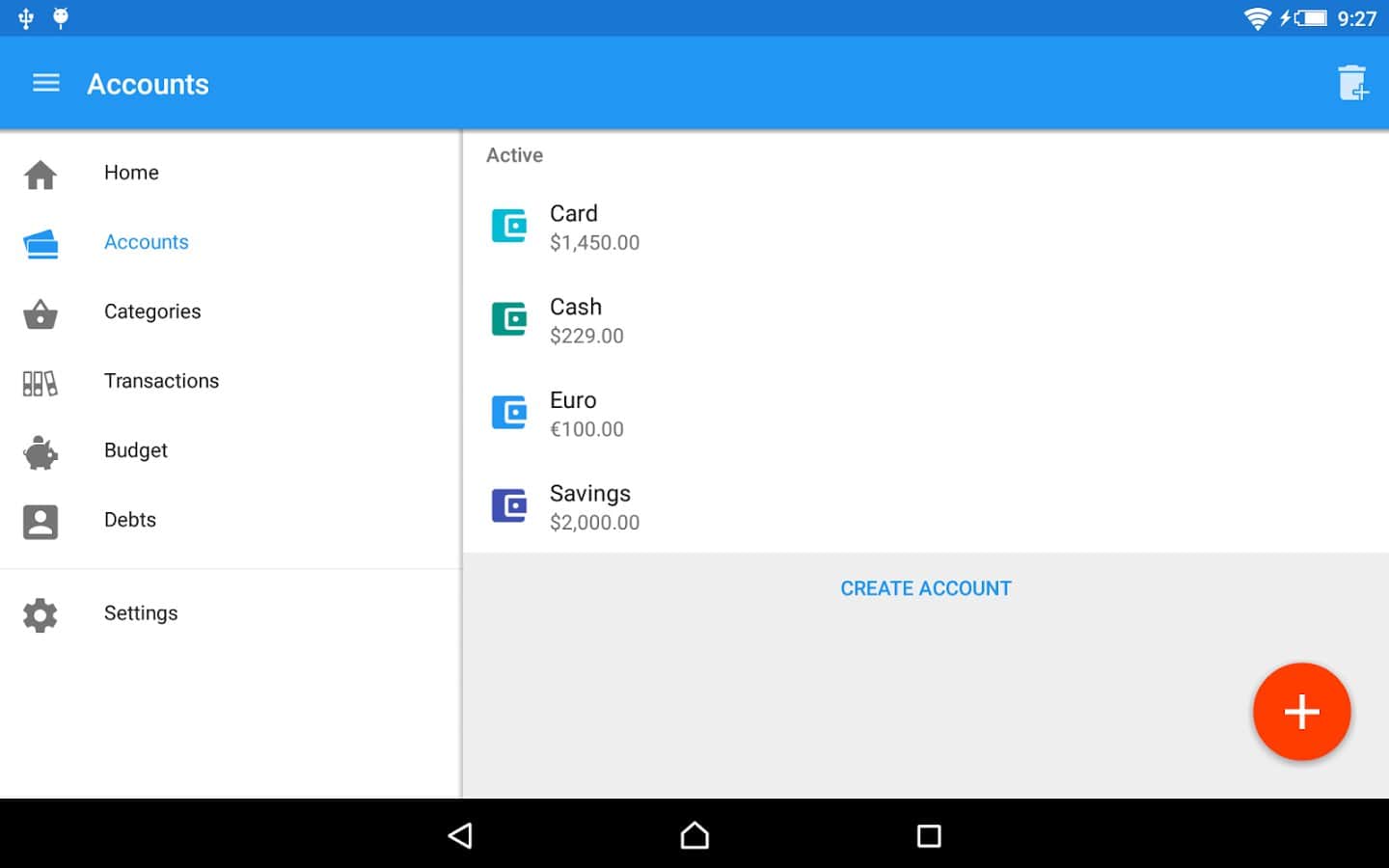Click the Debts contact icon
Viewport: 1389px width, 868px height.
click(41, 522)
